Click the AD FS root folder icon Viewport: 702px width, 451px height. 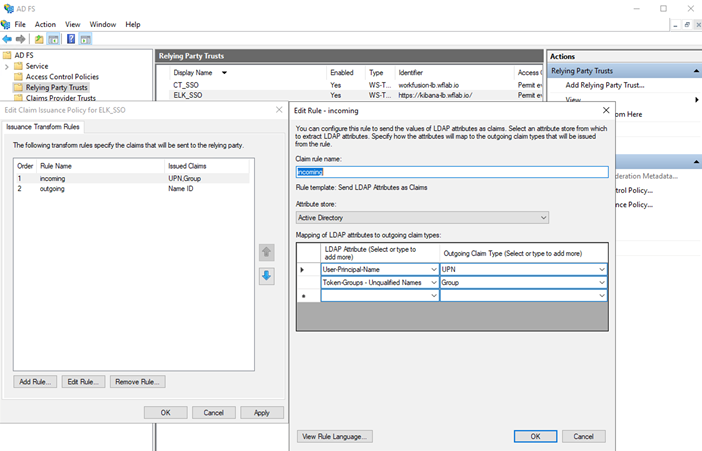(7, 55)
